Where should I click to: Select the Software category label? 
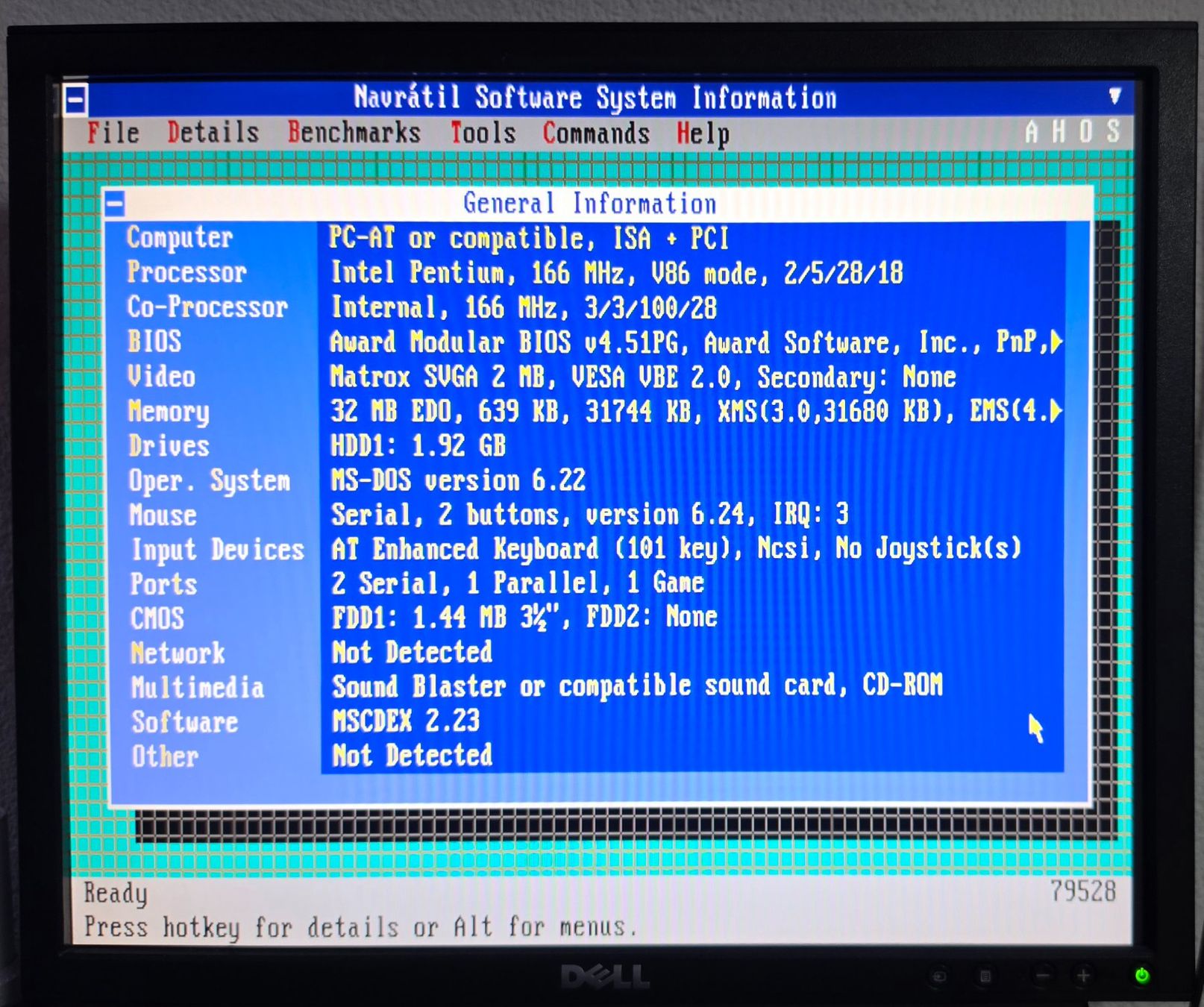[x=185, y=722]
